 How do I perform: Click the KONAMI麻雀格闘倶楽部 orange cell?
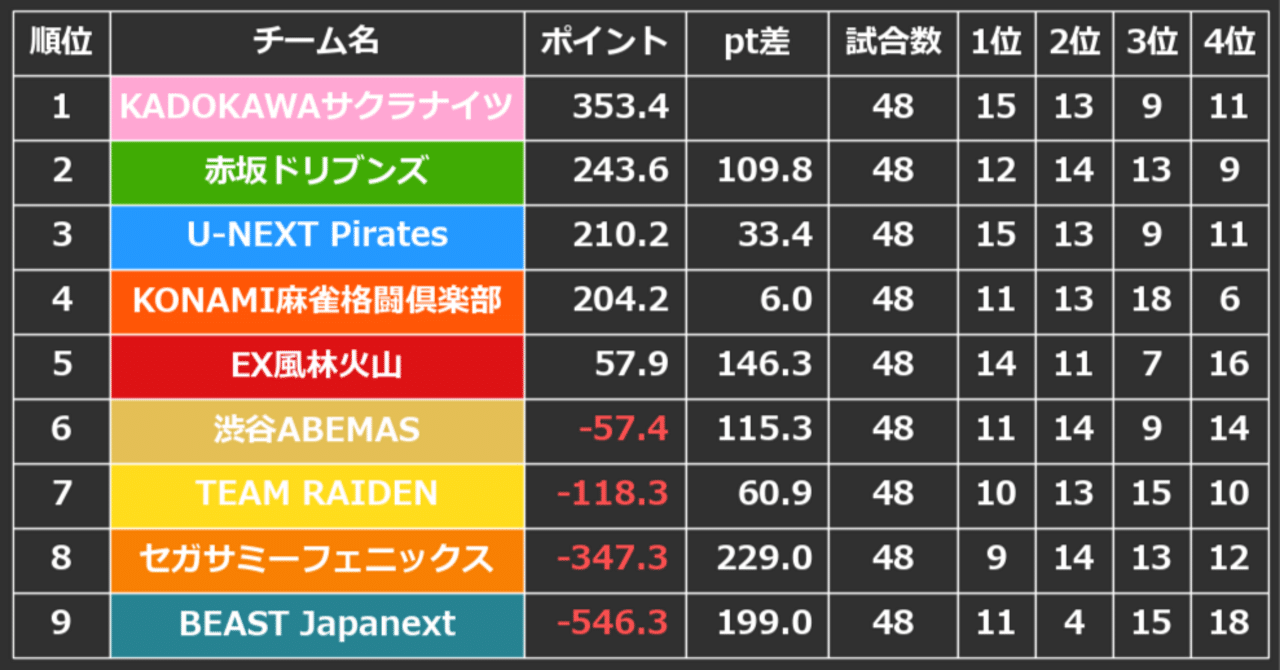pyautogui.click(x=317, y=300)
